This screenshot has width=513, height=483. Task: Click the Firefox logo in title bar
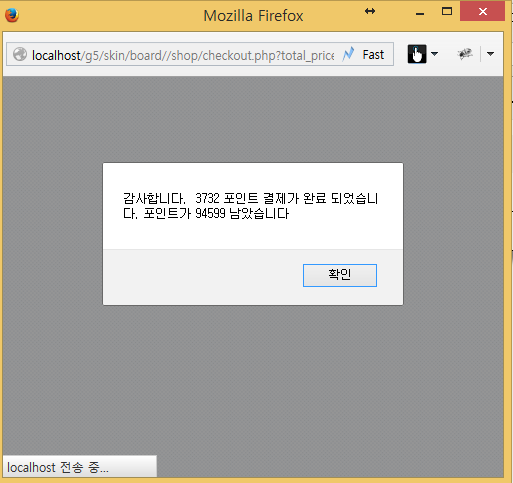point(12,15)
